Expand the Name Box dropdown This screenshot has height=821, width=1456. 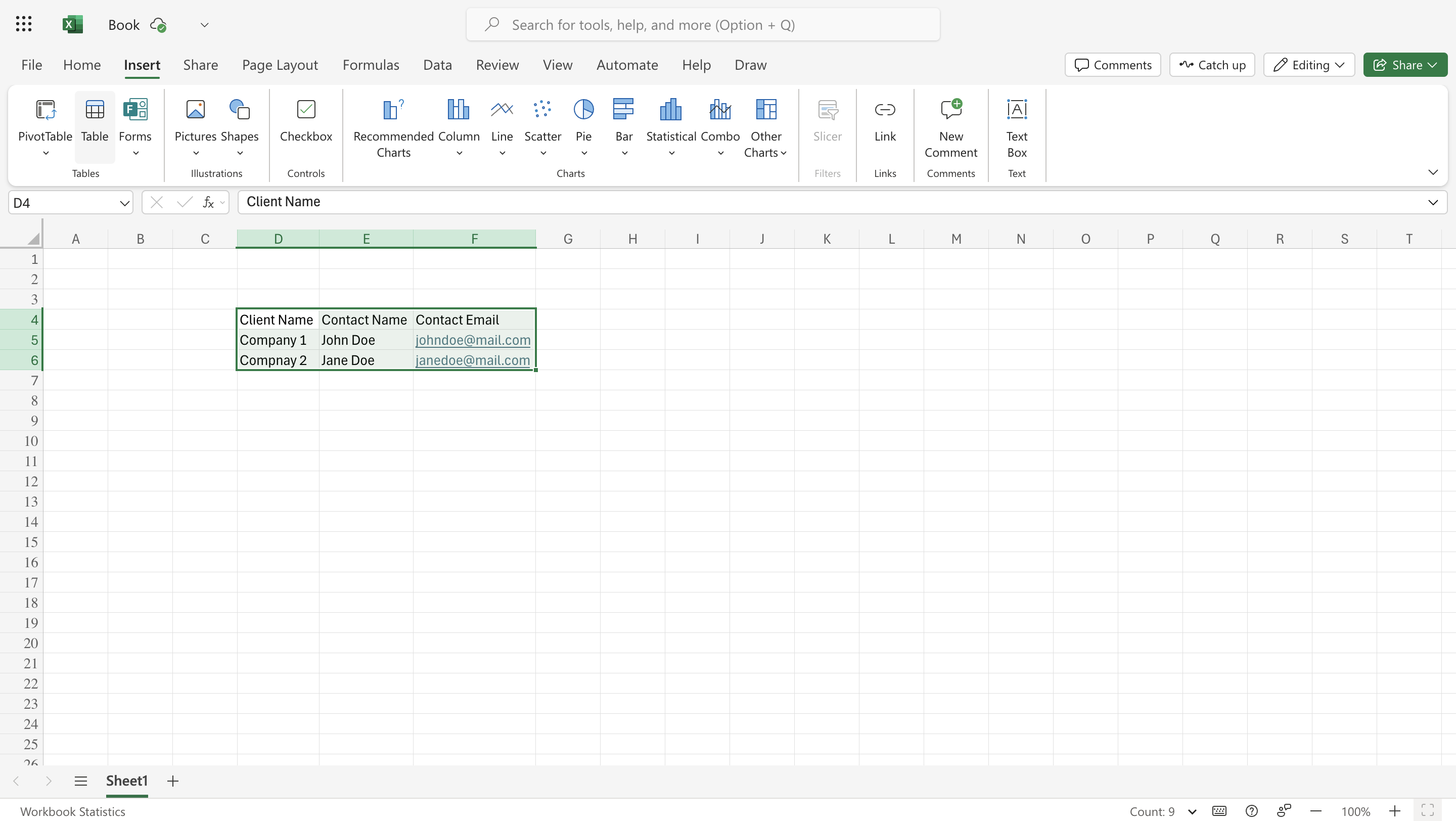coord(124,202)
